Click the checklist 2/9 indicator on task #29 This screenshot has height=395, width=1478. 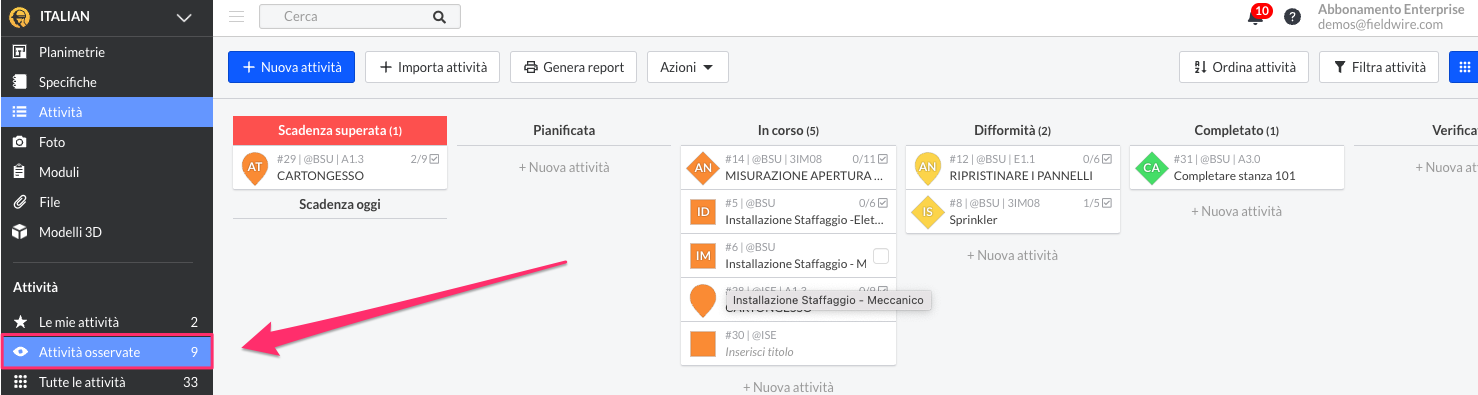tap(425, 158)
